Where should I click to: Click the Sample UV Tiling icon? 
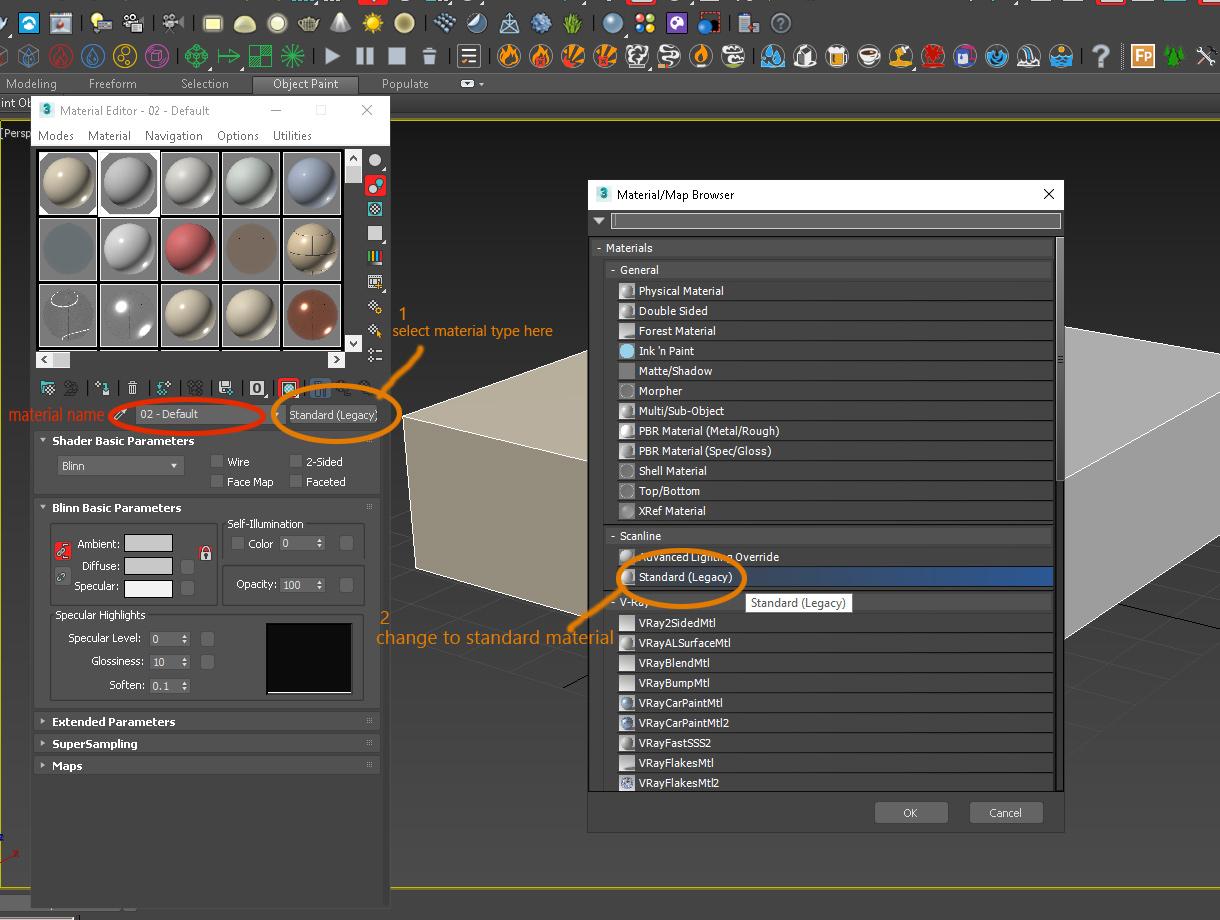[x=375, y=233]
